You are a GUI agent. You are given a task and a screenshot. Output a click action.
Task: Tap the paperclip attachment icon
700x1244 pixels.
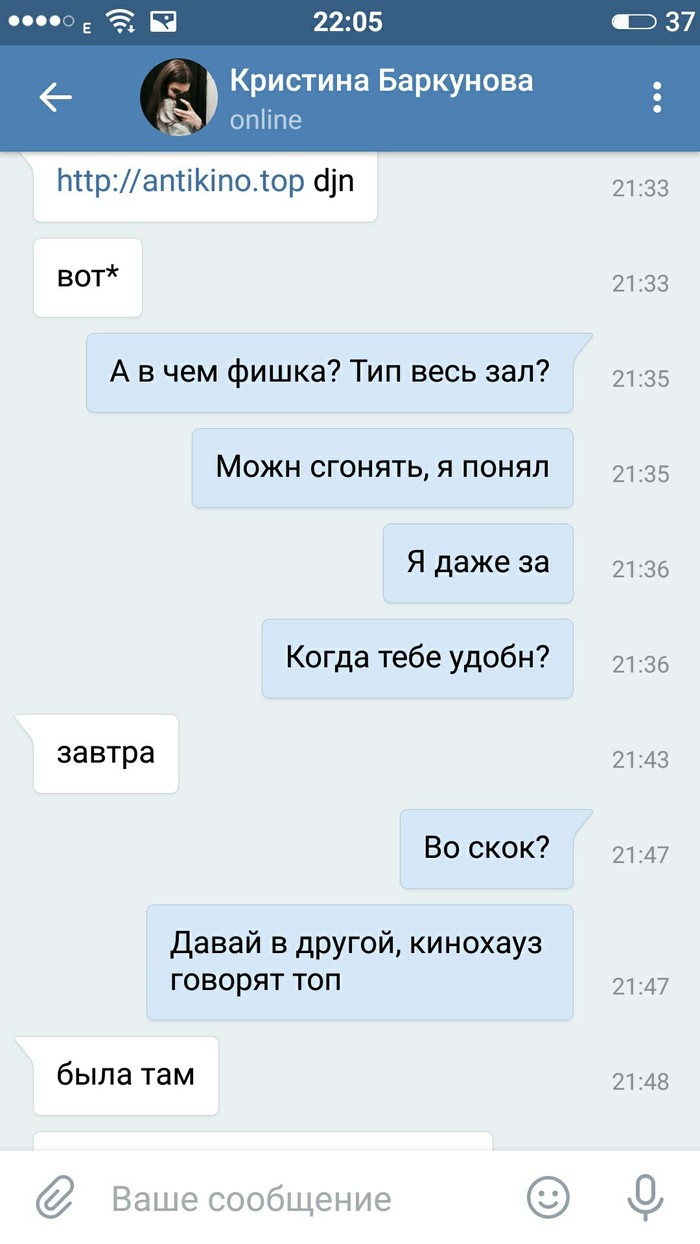[56, 1197]
